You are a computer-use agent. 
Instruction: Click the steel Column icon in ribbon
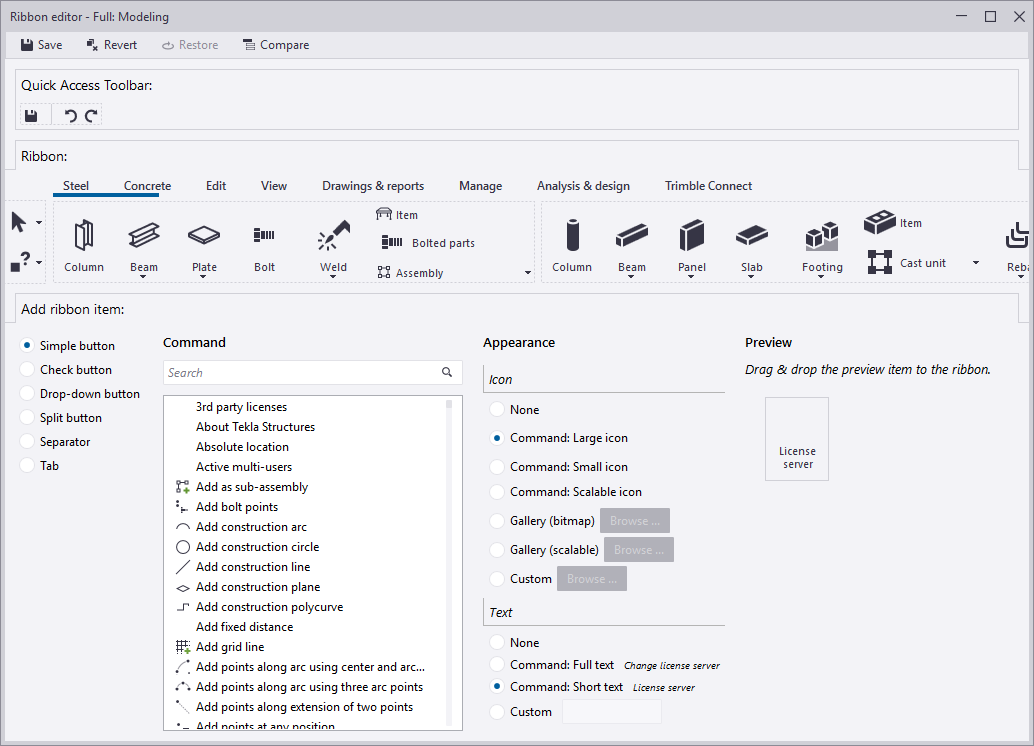pos(84,236)
